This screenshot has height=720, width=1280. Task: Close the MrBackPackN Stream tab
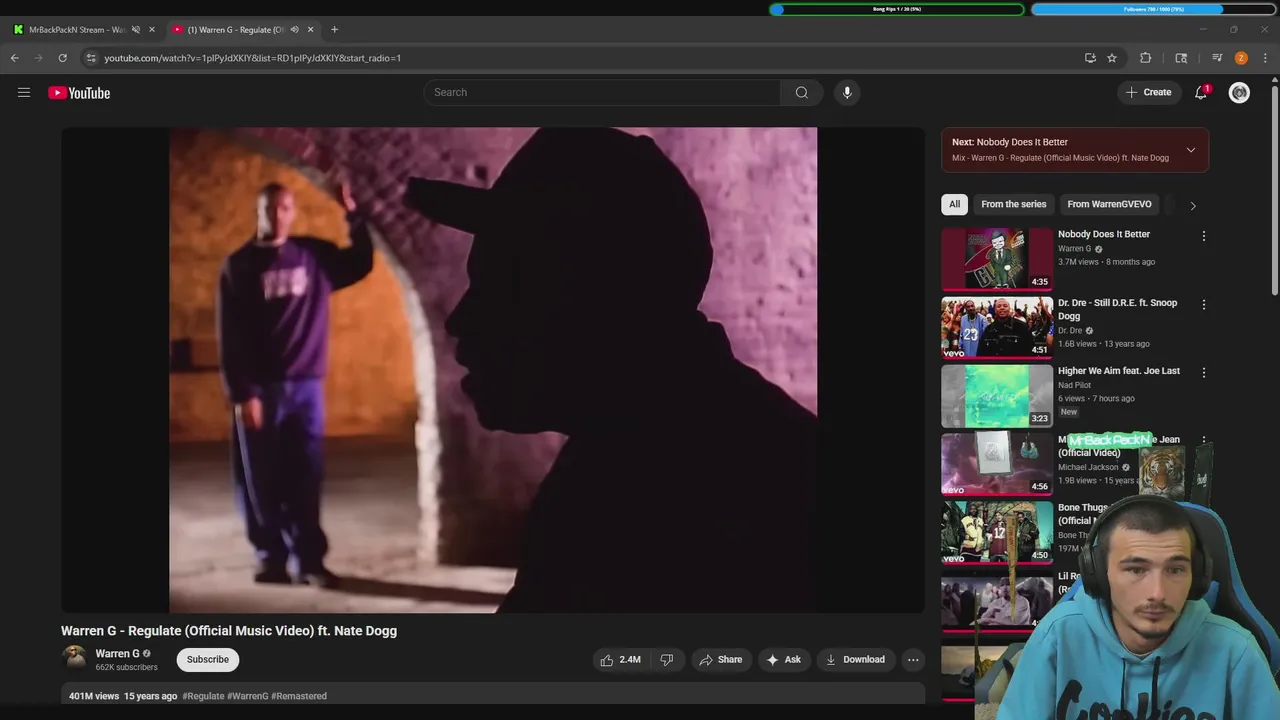[x=152, y=29]
